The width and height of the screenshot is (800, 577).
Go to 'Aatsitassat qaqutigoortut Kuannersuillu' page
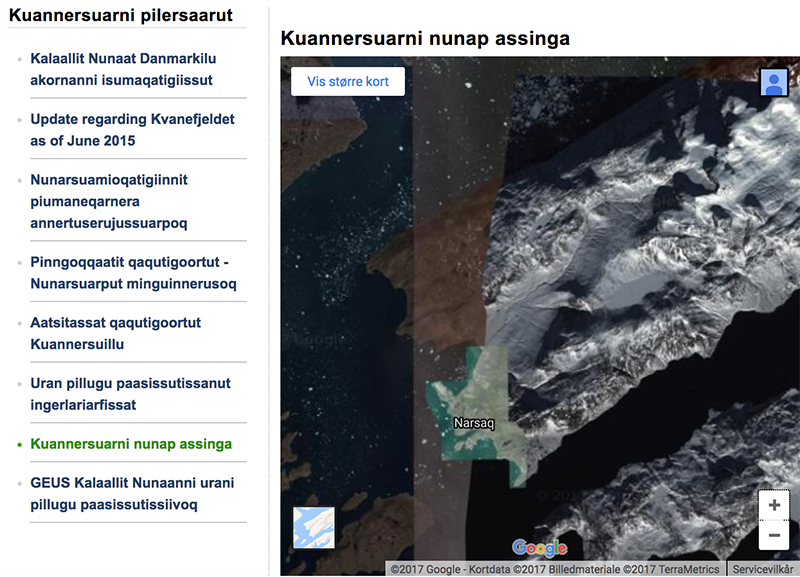(x=115, y=334)
